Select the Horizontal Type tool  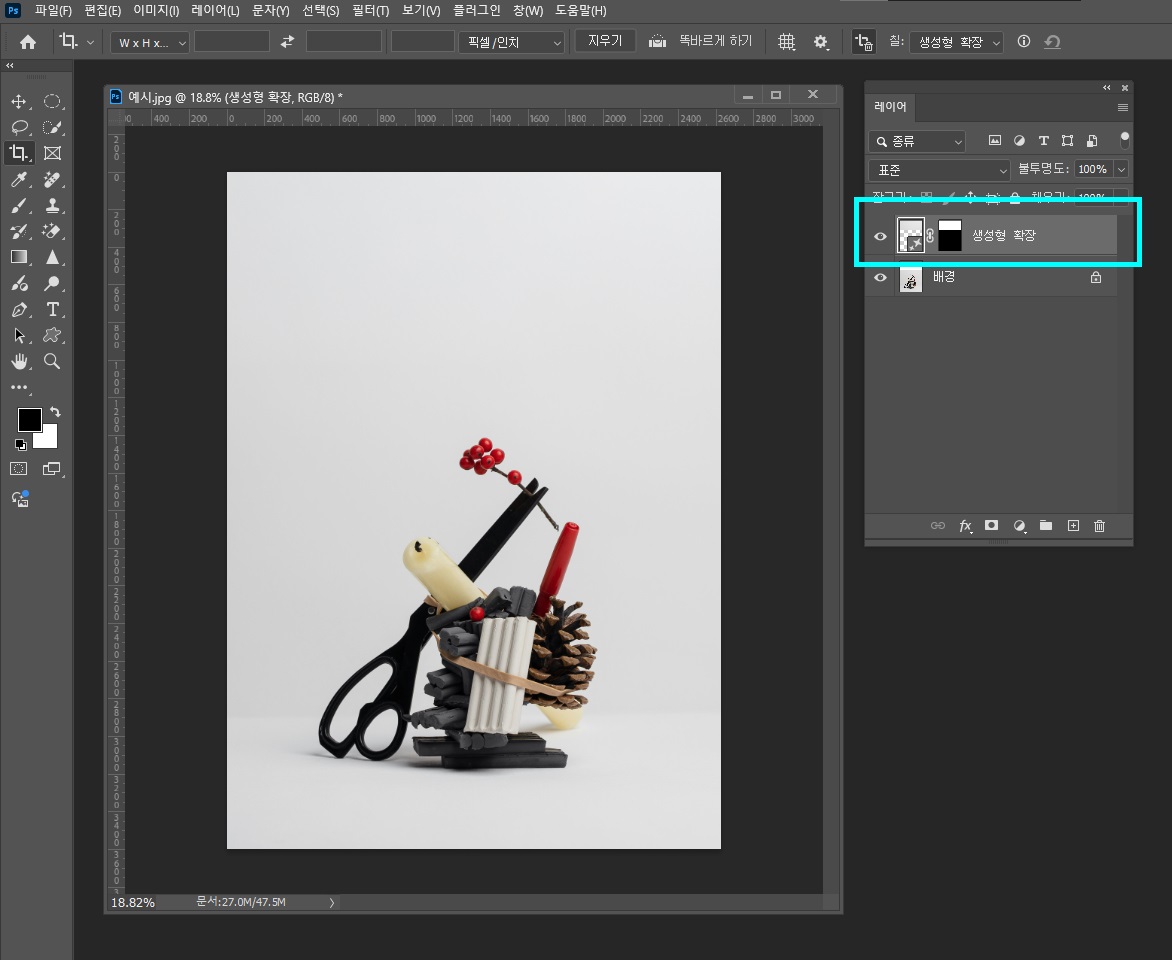pos(52,310)
